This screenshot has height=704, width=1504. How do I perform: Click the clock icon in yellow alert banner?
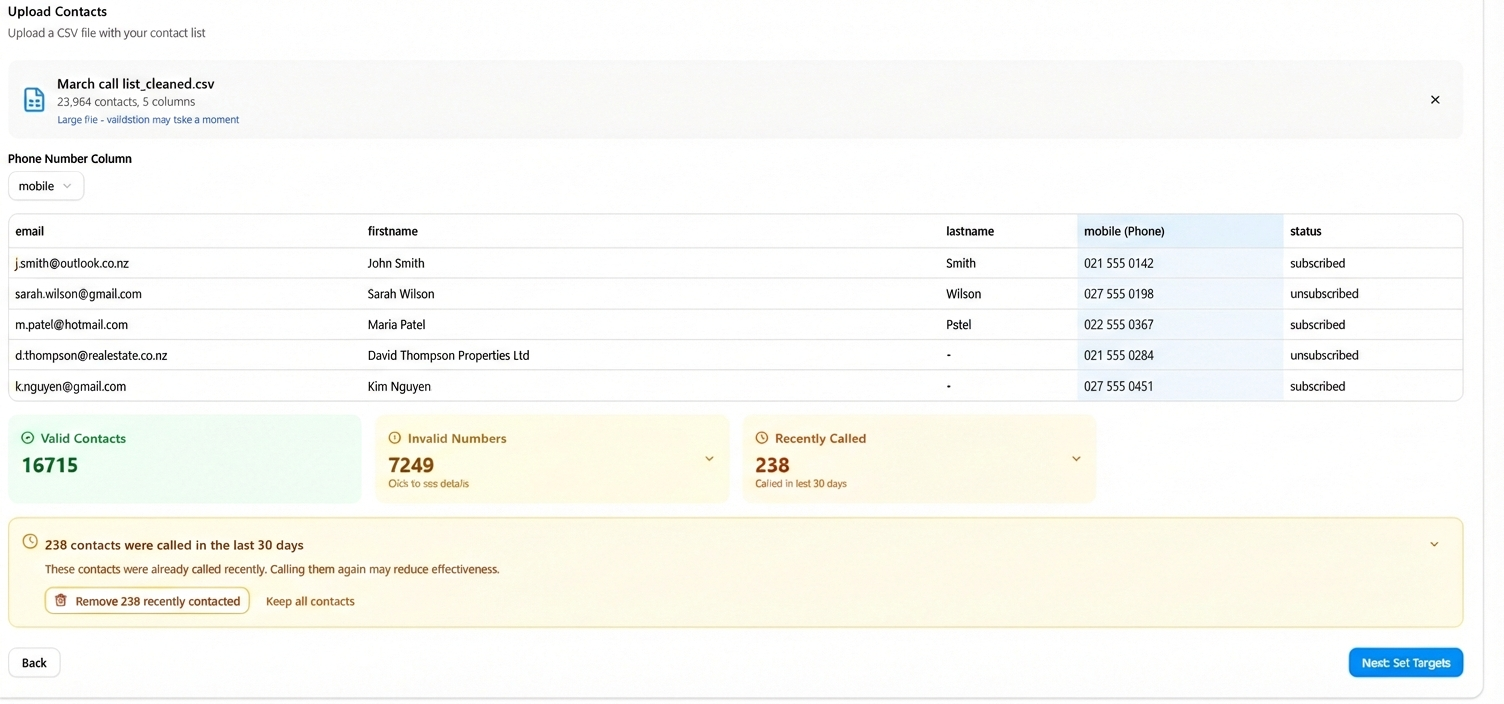[30, 542]
